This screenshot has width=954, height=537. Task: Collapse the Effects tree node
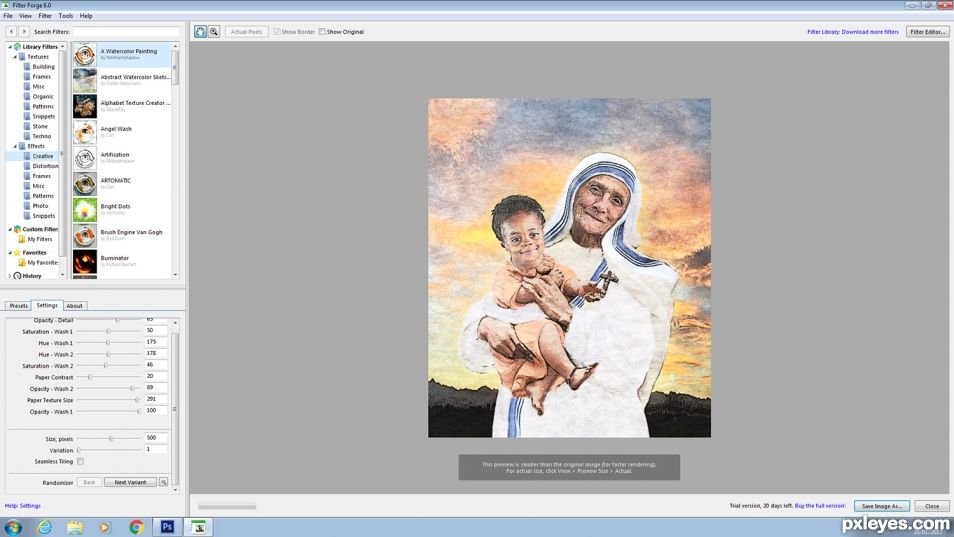pos(15,147)
